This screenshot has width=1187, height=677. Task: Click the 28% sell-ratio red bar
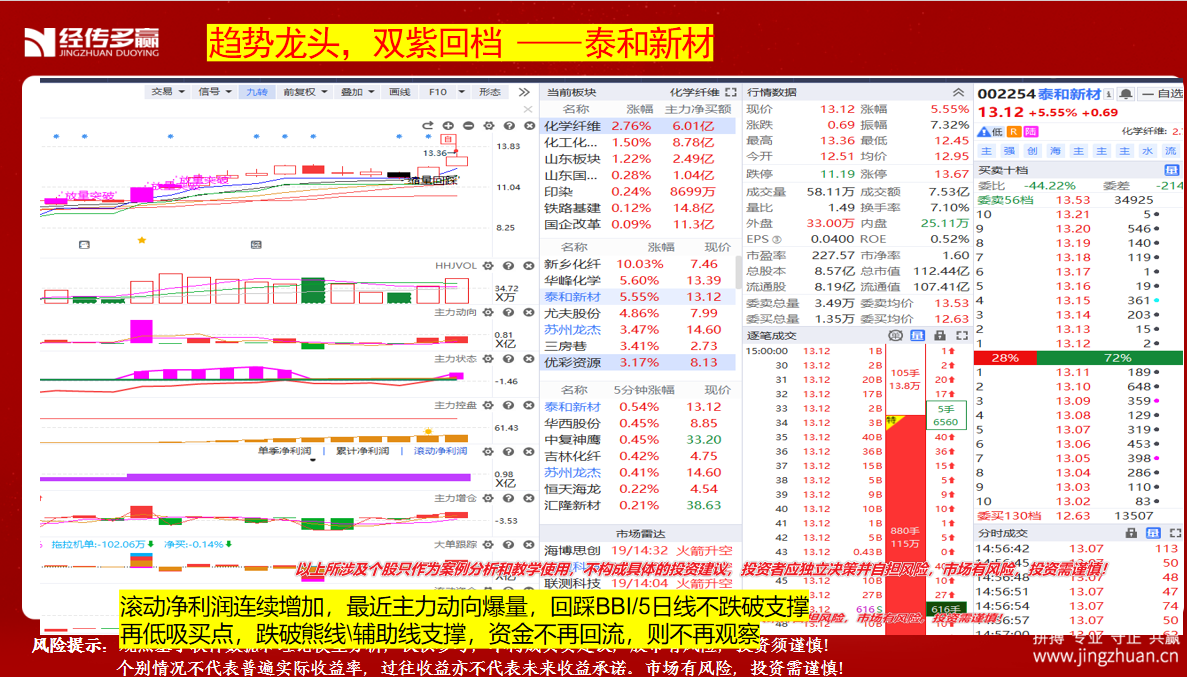pos(1005,358)
